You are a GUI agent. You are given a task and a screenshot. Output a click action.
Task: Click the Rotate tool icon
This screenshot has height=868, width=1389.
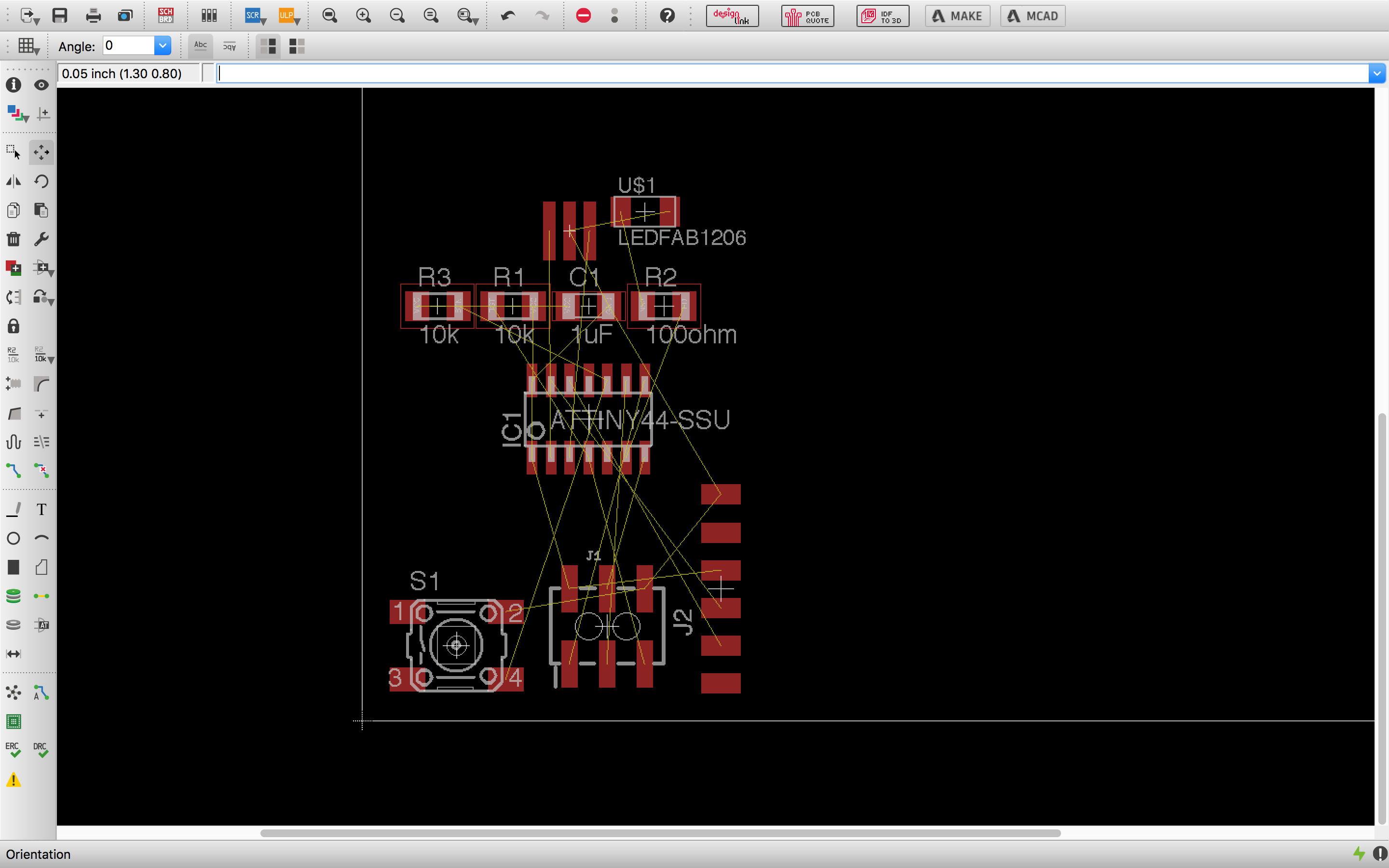pos(41,181)
